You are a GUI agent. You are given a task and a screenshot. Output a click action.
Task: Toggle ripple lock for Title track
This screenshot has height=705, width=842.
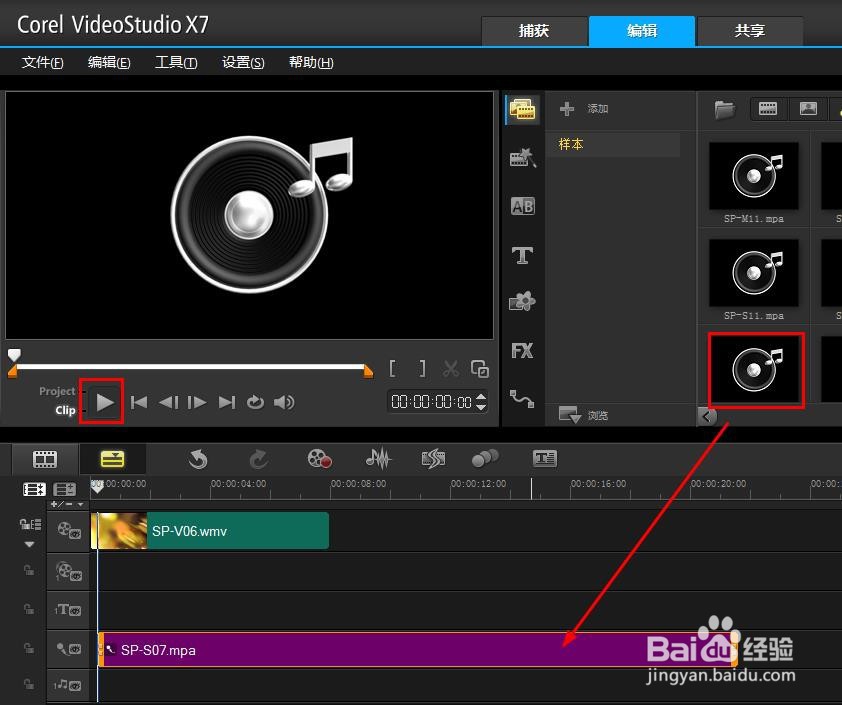[29, 609]
